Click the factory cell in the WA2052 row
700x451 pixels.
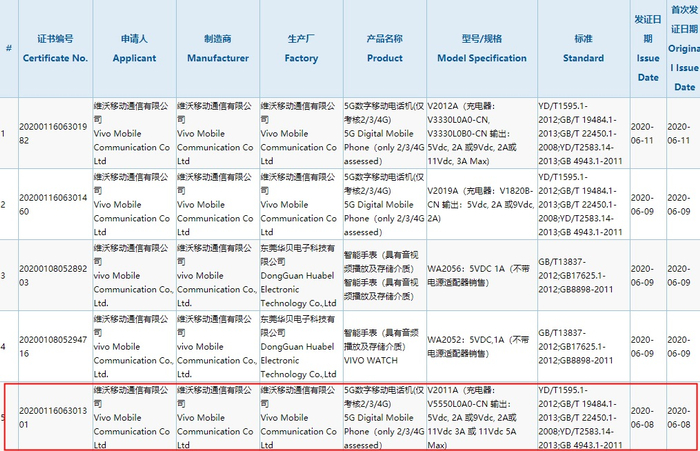click(x=301, y=347)
